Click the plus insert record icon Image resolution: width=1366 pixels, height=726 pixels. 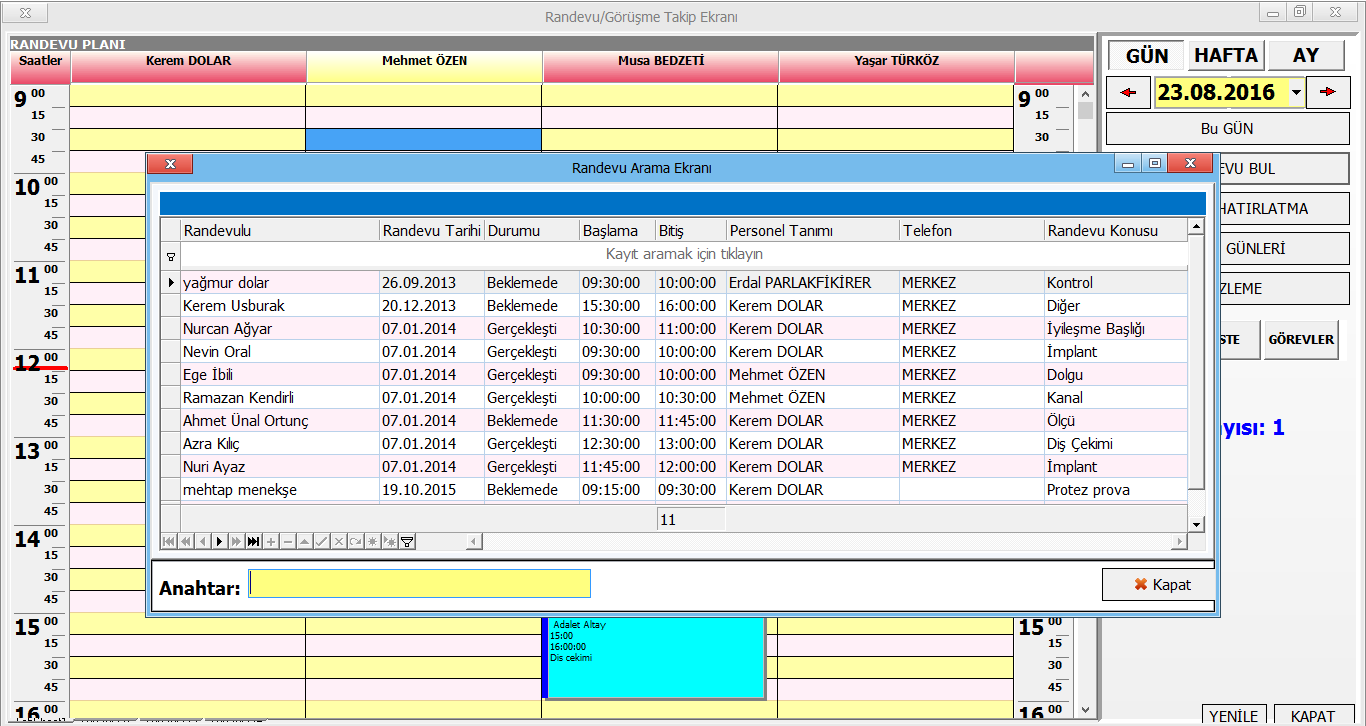tap(271, 541)
